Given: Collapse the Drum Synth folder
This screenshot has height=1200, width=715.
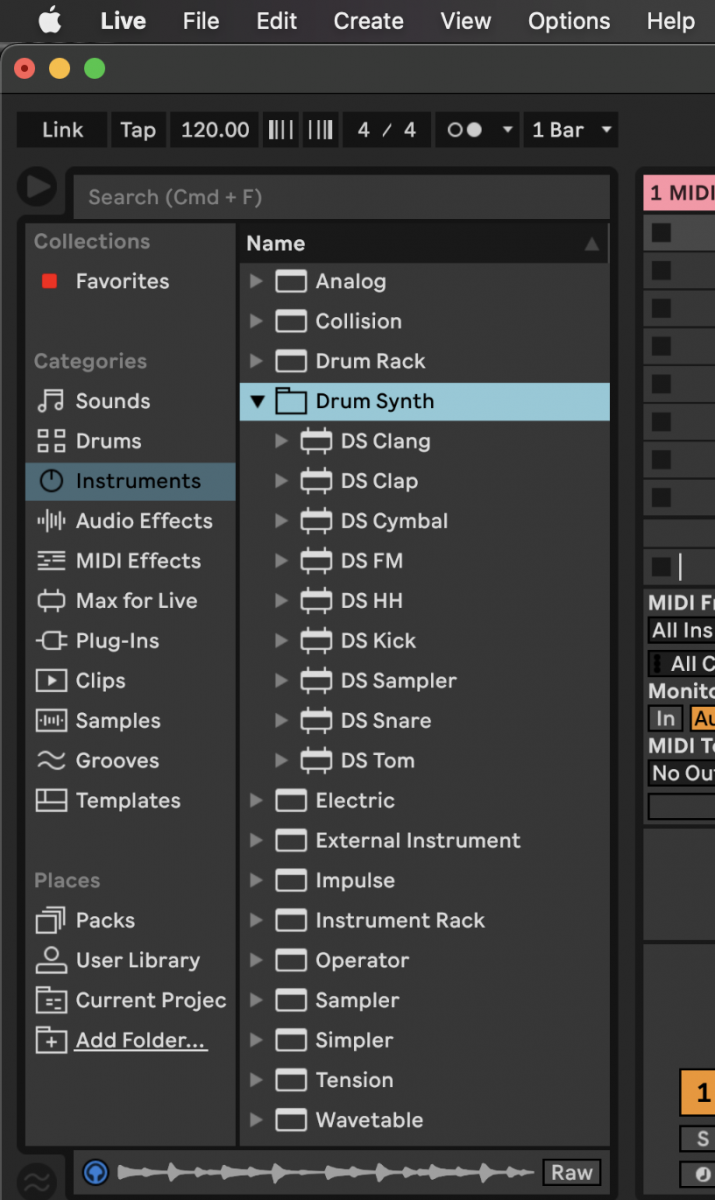Looking at the screenshot, I should tap(257, 401).
